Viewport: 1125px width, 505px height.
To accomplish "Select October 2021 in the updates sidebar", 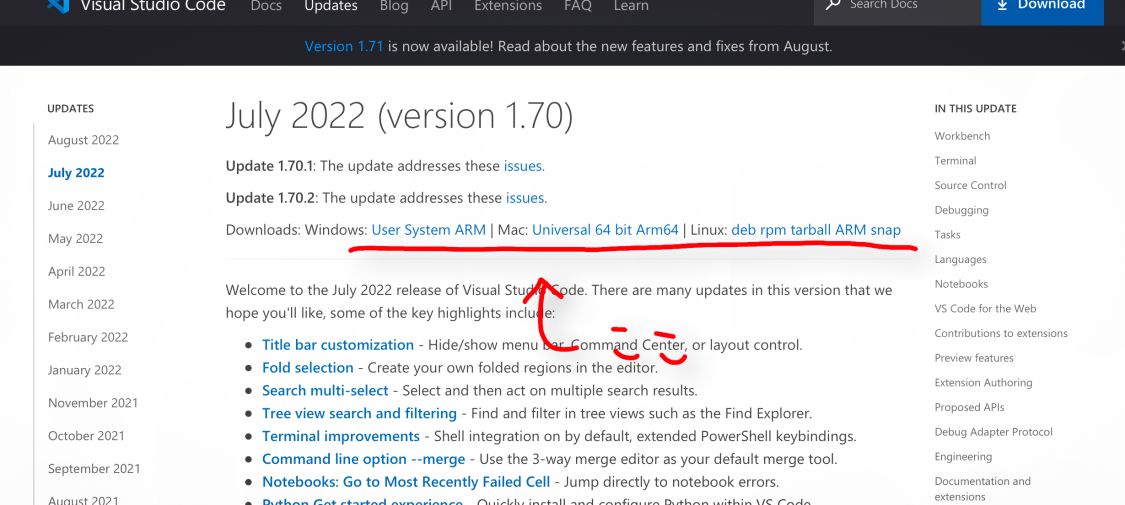I will click(86, 436).
